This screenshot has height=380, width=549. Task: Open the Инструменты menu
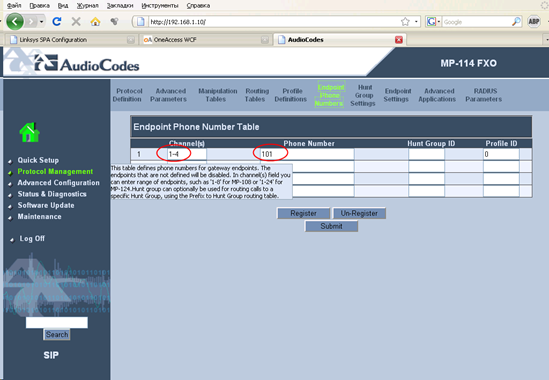click(x=160, y=5)
